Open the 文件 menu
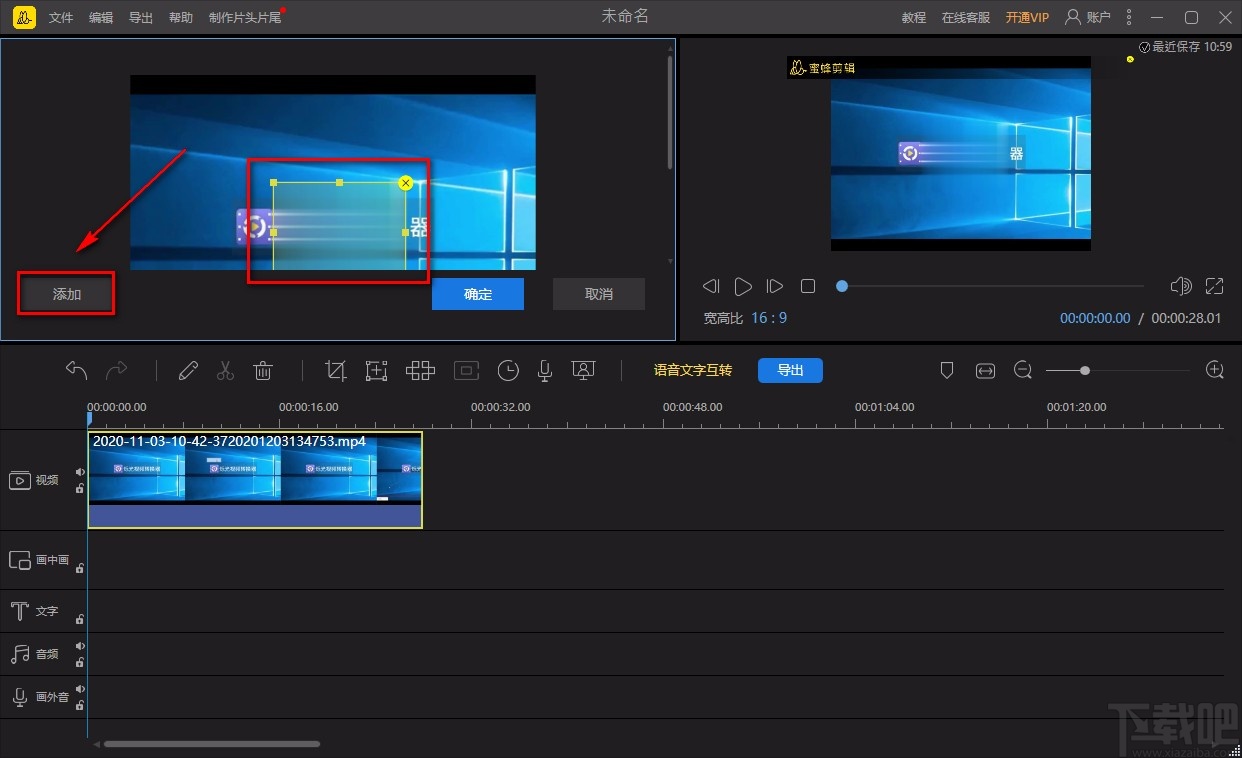 [61, 18]
